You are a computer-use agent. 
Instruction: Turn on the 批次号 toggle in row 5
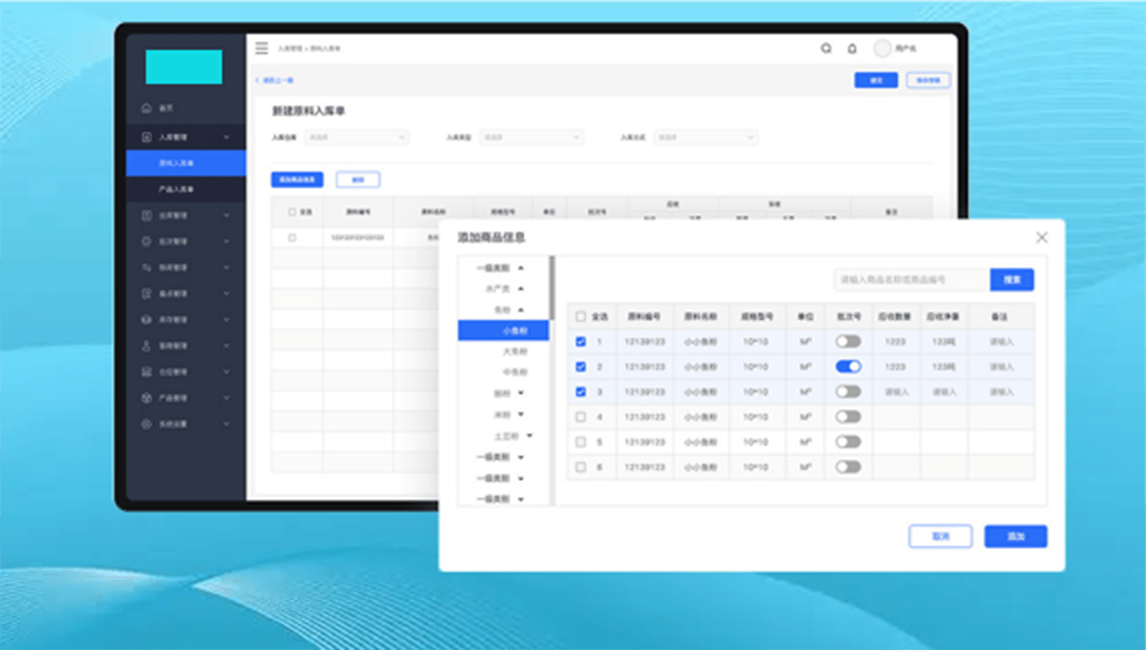point(848,442)
